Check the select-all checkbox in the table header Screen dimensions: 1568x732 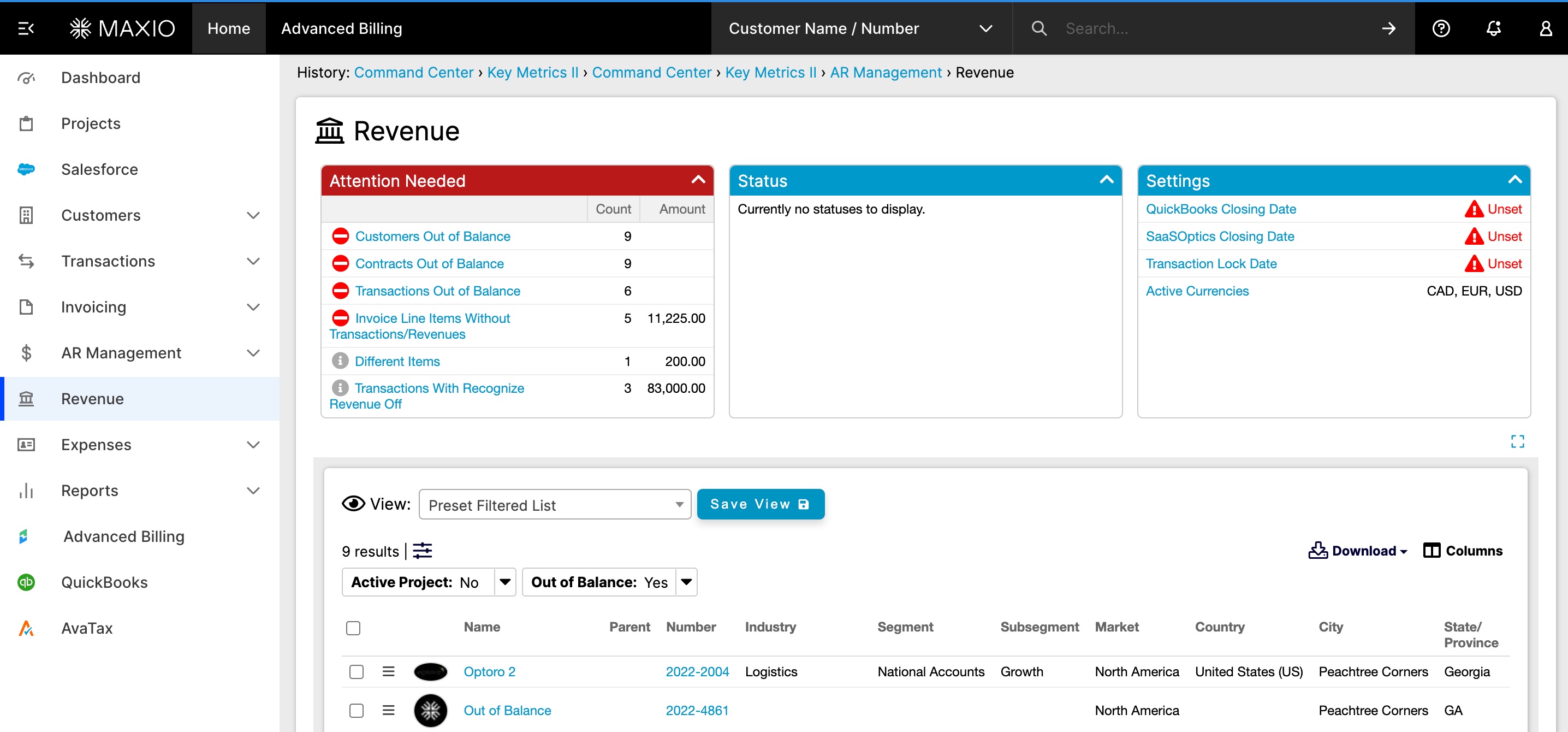click(353, 627)
